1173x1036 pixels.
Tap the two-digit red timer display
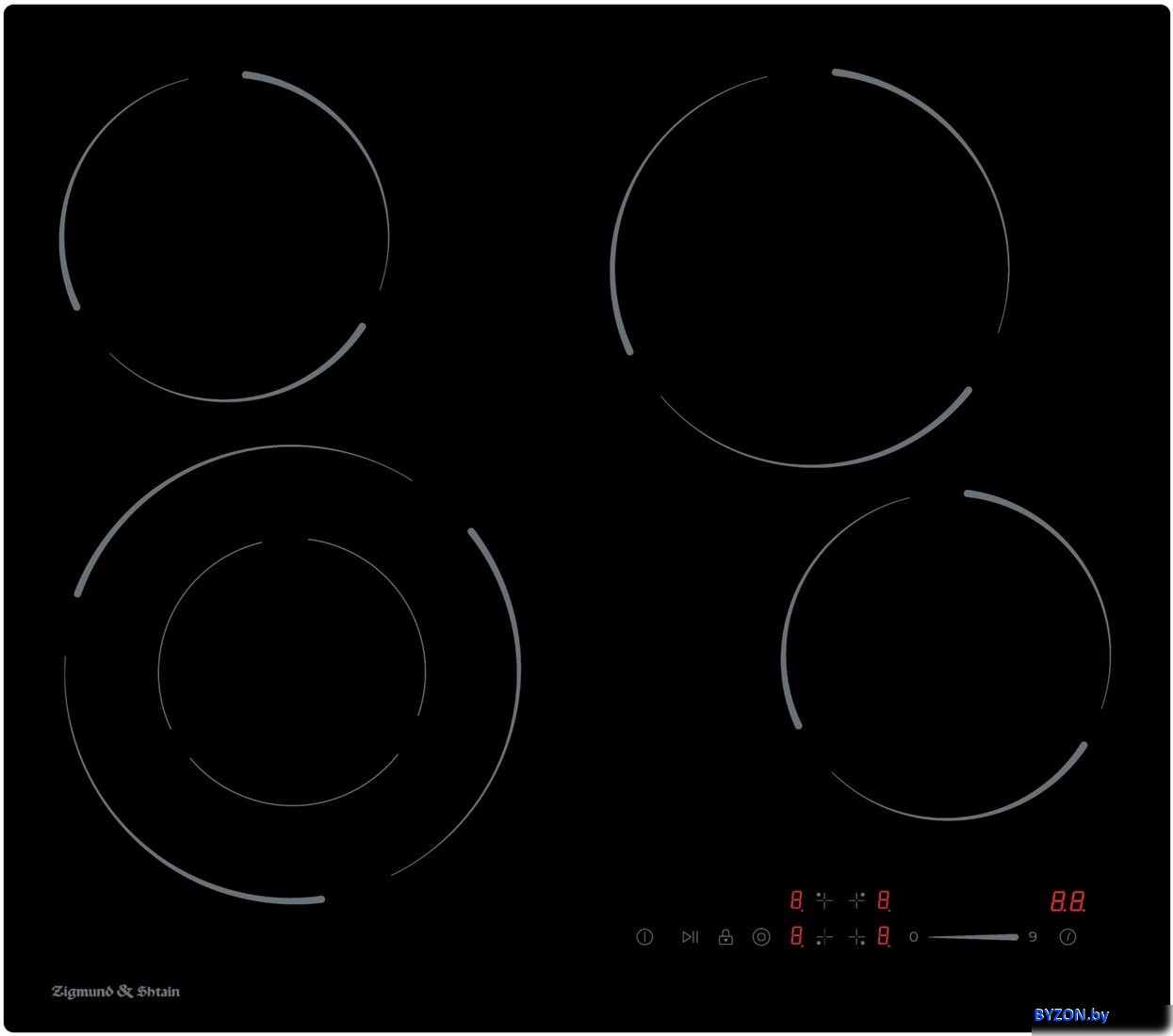coord(1067,901)
